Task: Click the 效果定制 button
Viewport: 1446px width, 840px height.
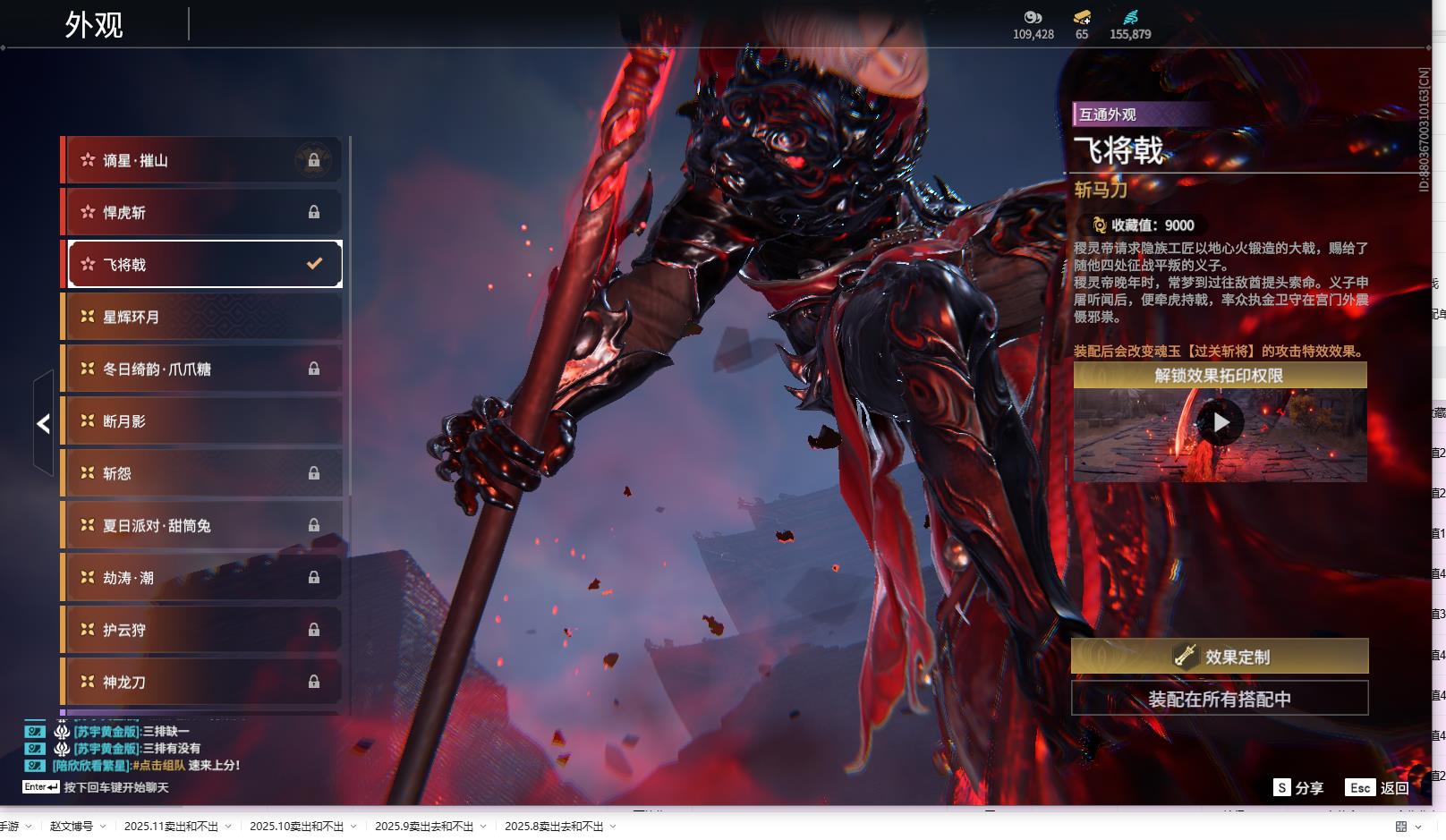Action: [x=1220, y=657]
